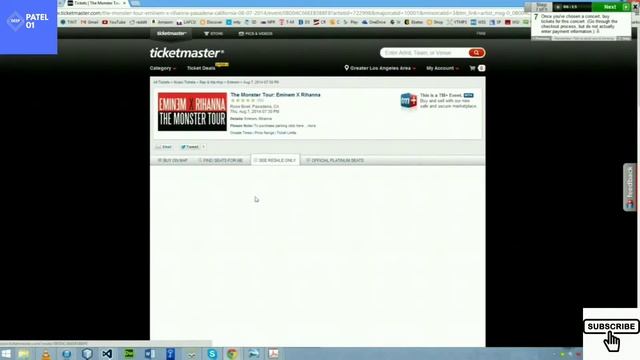Select the Official Platinum Seats tab
The height and width of the screenshot is (360, 640).
pos(335,160)
